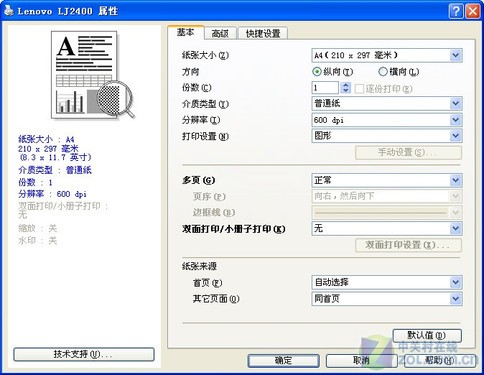Click the printer icon in the title bar
This screenshot has width=484, height=375.
pyautogui.click(x=9, y=10)
